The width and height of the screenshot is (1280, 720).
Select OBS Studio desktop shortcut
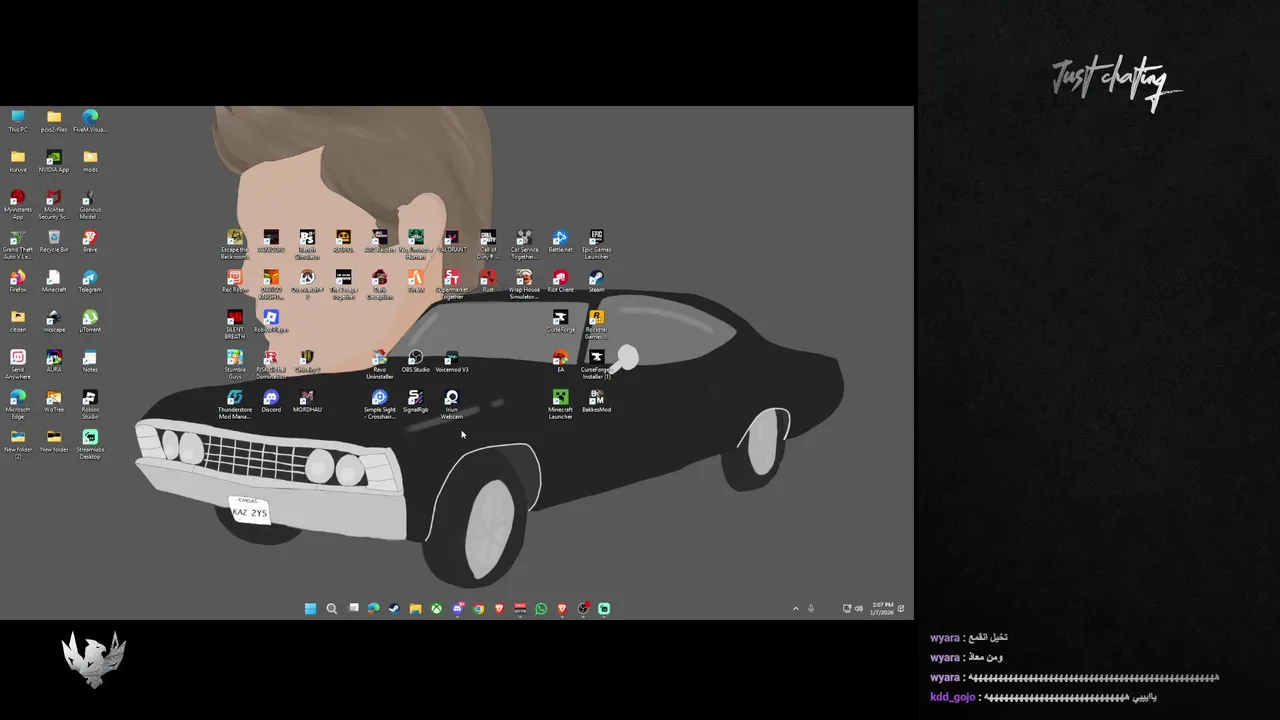coord(415,361)
